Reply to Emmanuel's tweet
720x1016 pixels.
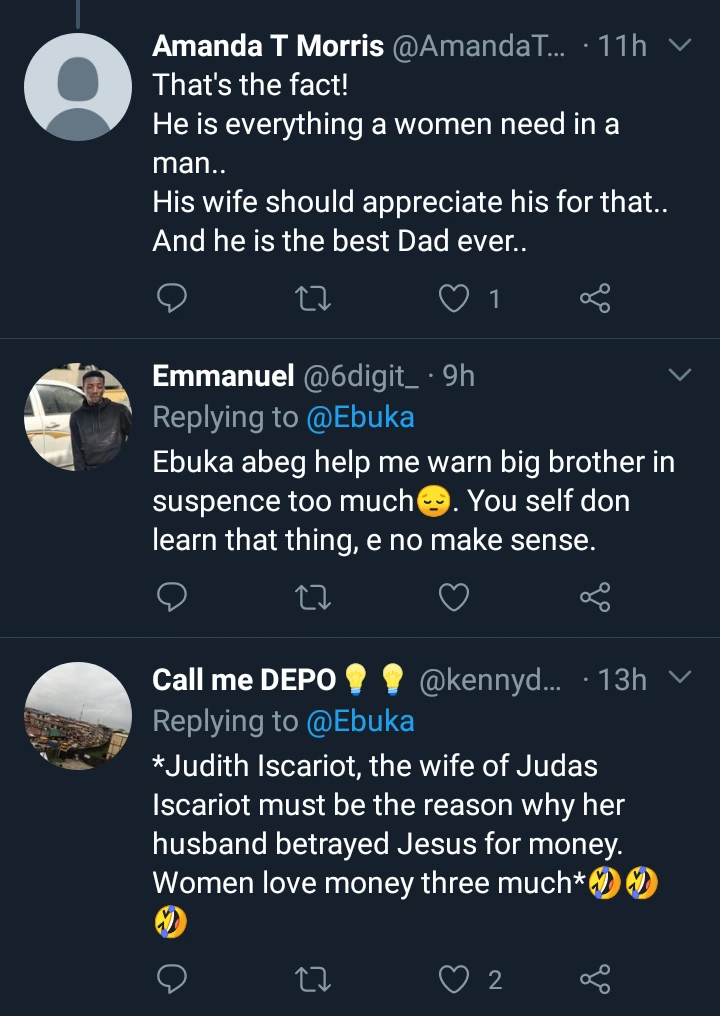(172, 598)
